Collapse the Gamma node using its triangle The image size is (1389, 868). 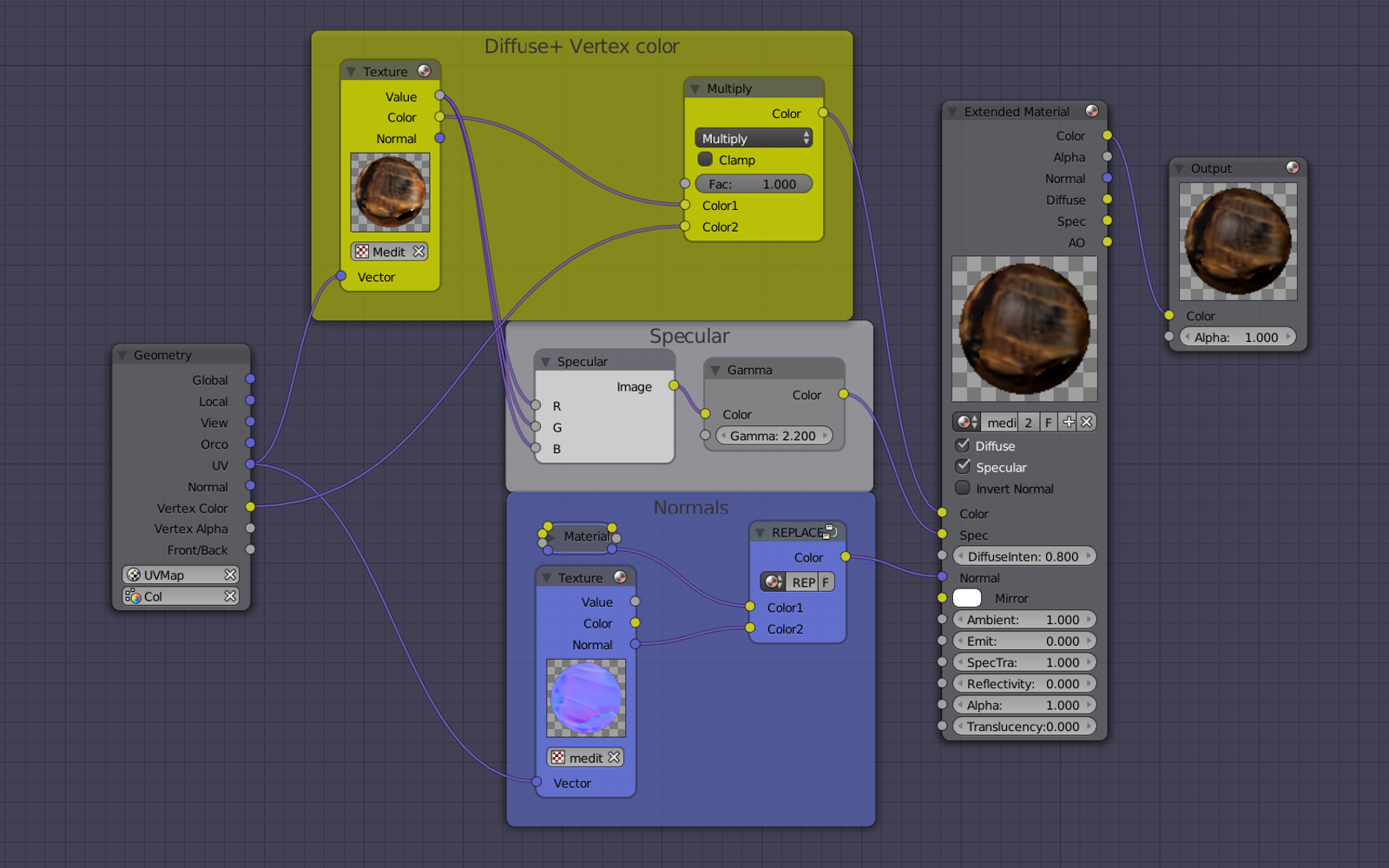tap(715, 371)
